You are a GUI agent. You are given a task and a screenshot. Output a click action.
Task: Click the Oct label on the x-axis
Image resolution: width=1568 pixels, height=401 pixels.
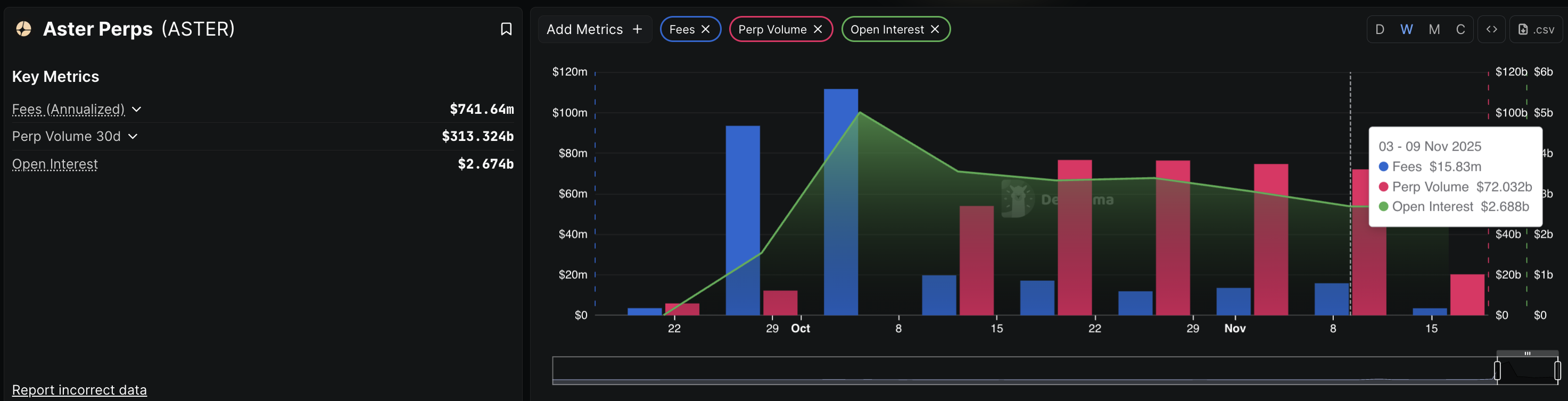800,329
